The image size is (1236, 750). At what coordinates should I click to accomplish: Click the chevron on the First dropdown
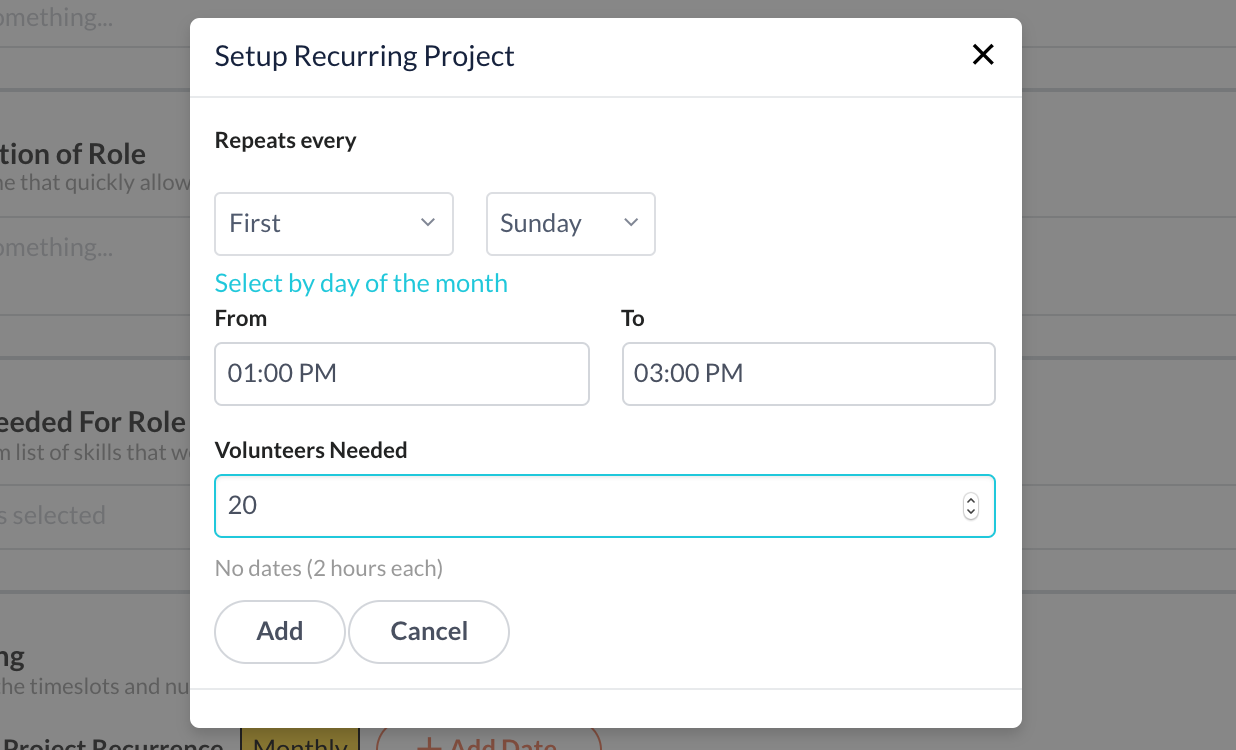click(428, 223)
